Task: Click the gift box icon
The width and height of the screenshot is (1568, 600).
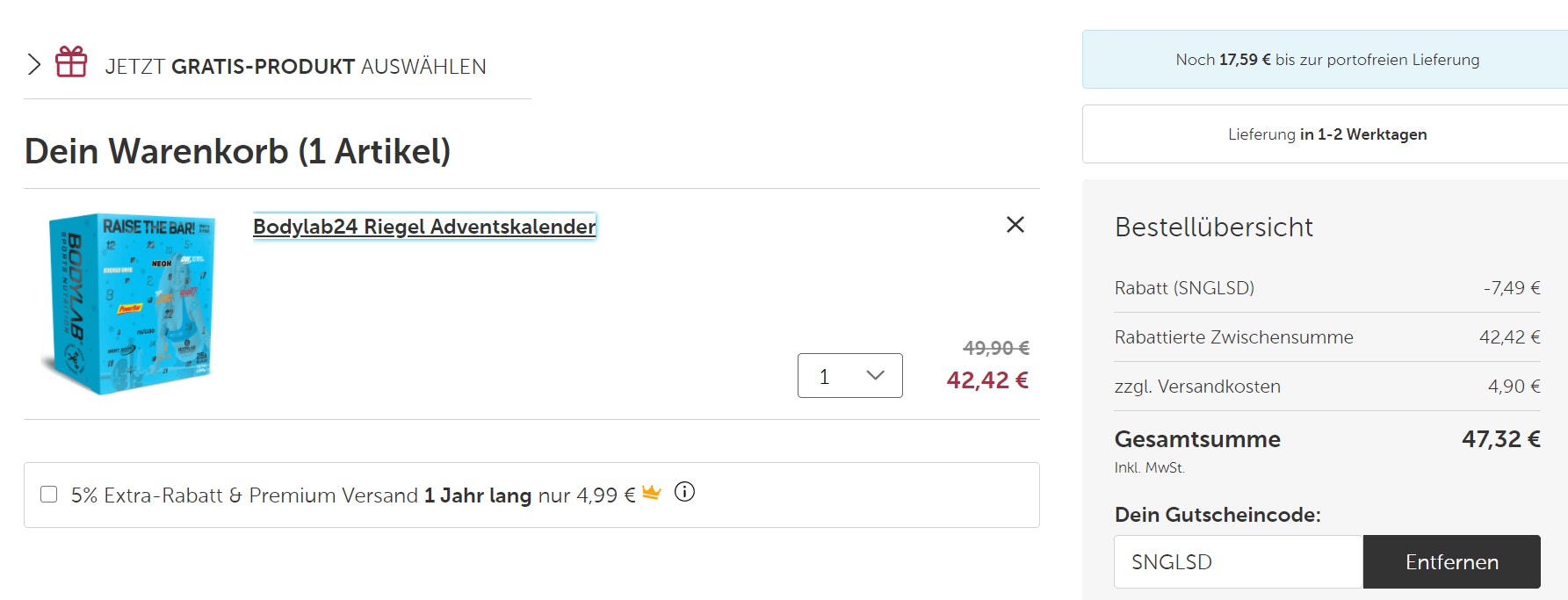Action: click(71, 62)
